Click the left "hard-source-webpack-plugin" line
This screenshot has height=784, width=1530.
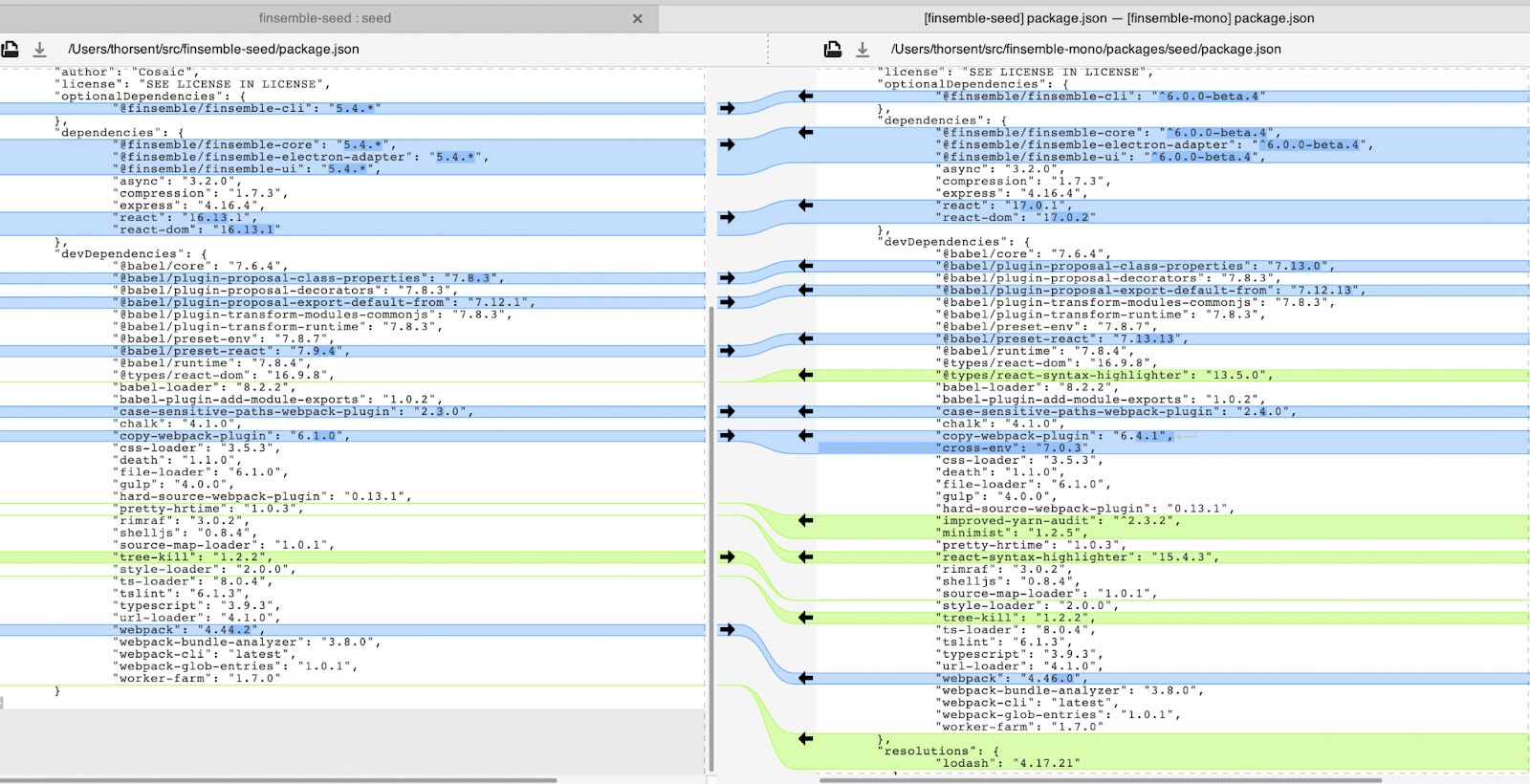[x=263, y=496]
